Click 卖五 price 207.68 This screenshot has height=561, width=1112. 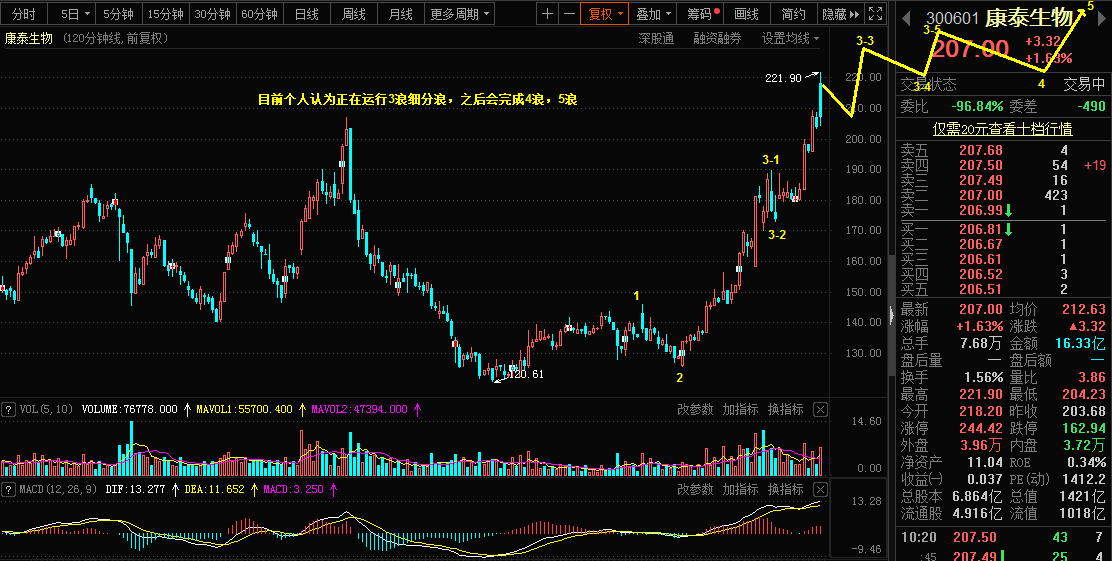(981, 150)
